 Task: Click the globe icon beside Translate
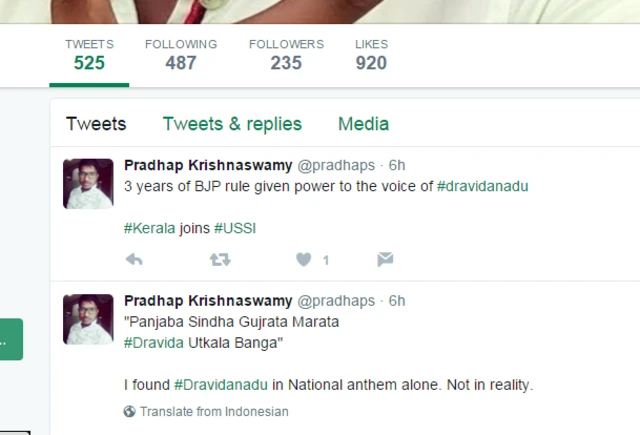(x=129, y=411)
